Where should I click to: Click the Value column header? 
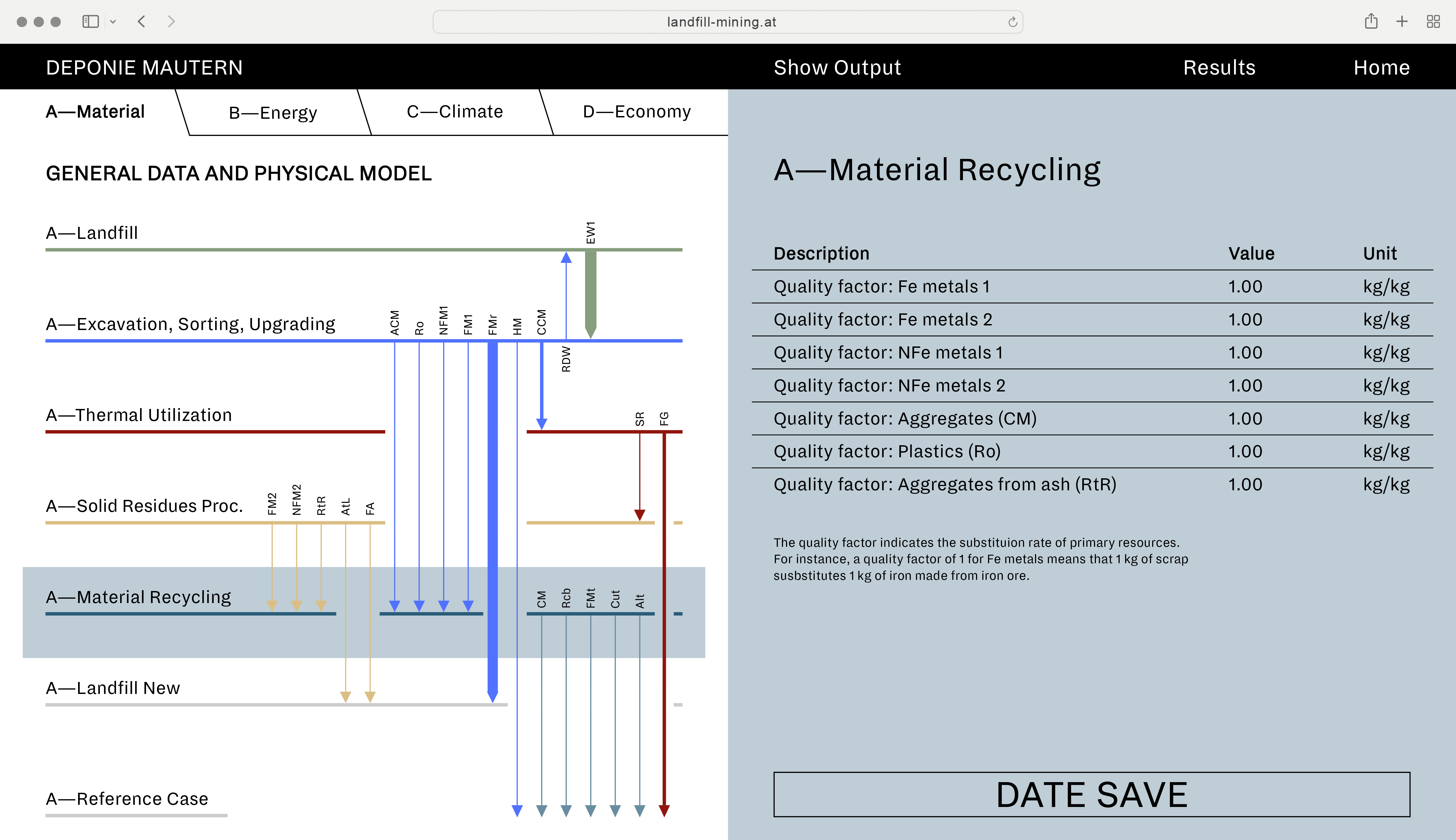click(1251, 253)
